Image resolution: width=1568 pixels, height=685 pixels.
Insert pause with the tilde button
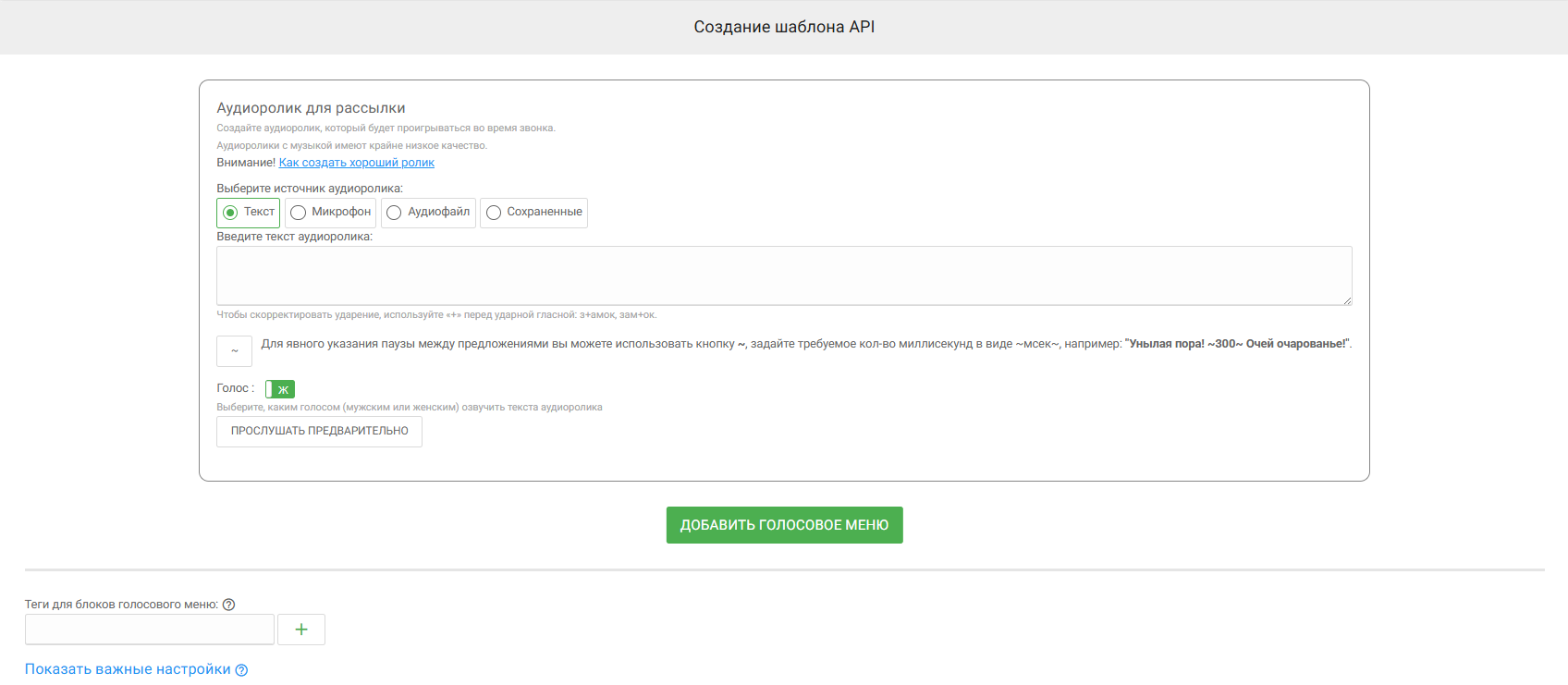(x=234, y=351)
